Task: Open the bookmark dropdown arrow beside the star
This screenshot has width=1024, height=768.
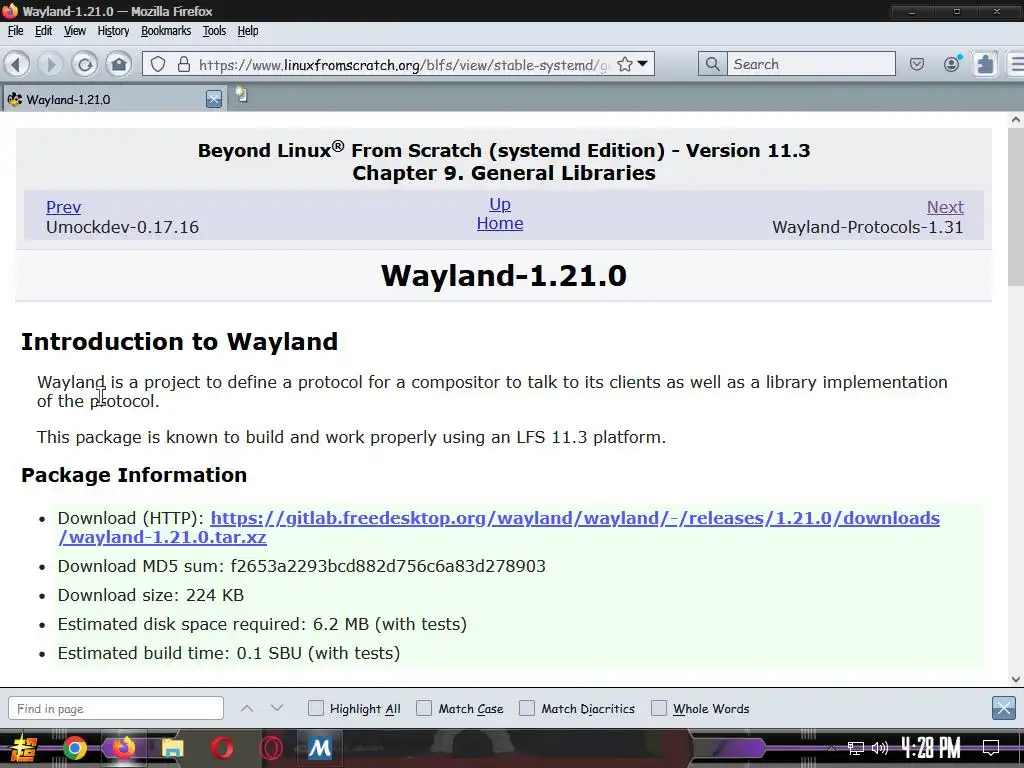Action: point(643,64)
